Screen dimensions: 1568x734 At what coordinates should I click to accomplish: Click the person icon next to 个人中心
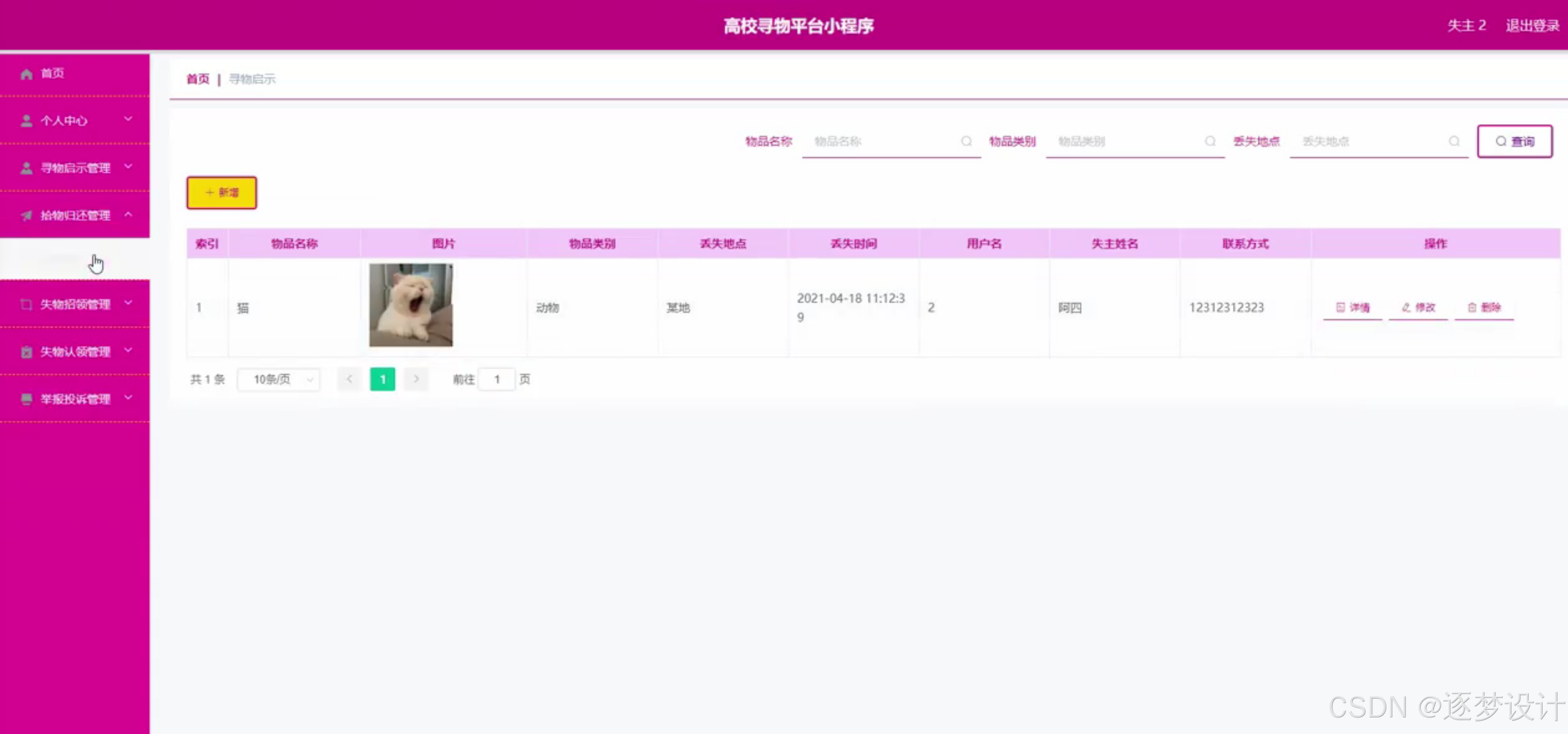coord(27,120)
